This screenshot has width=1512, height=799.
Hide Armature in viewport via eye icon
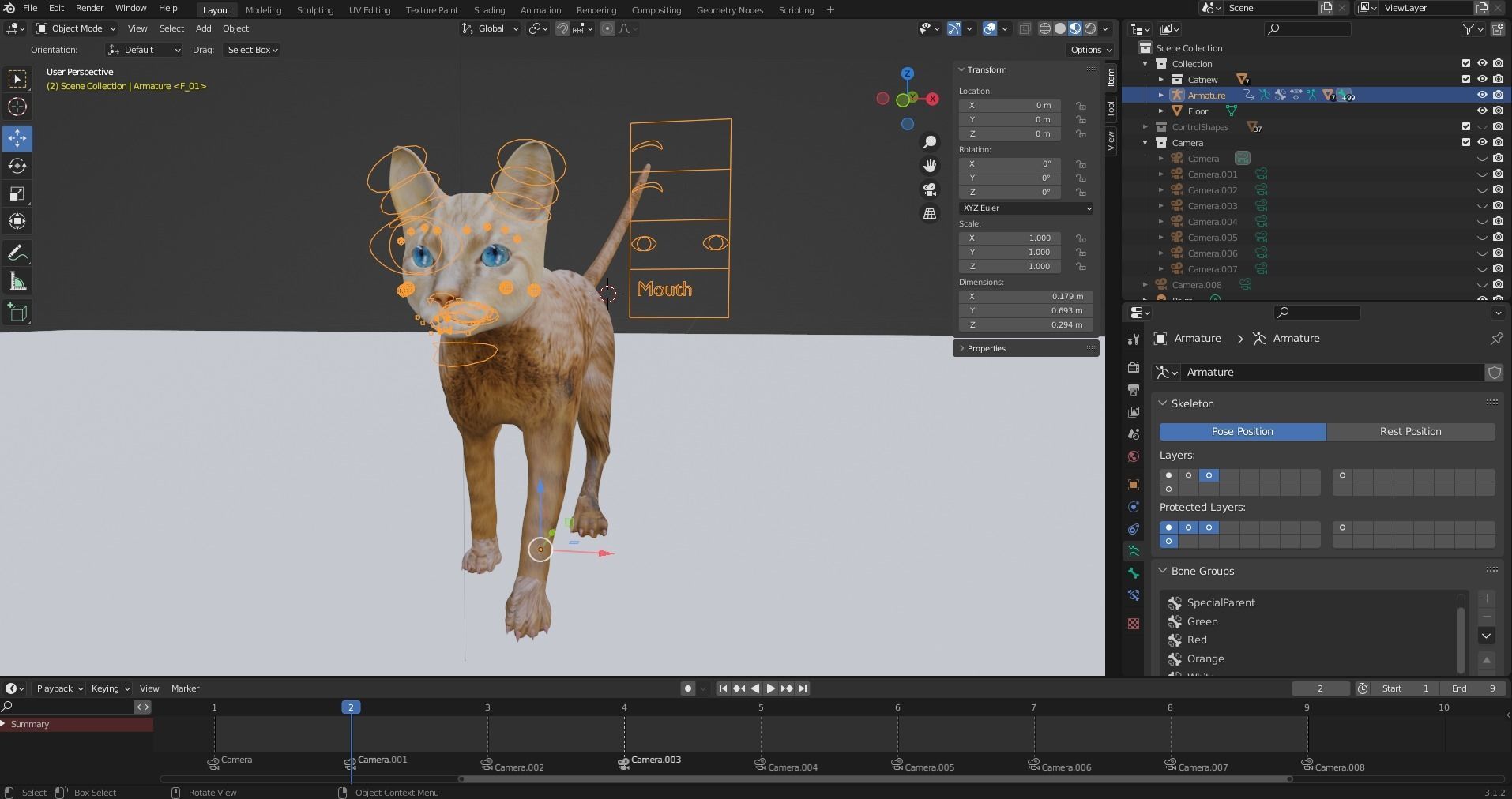click(x=1482, y=96)
